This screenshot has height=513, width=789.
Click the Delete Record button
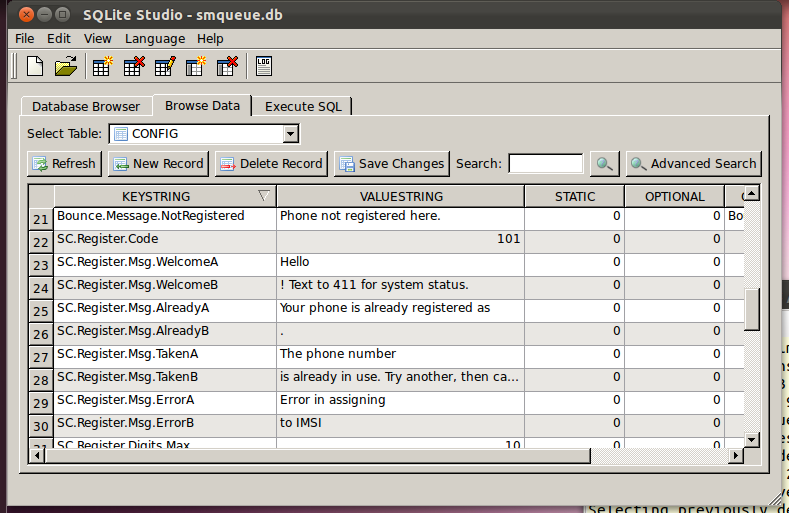coord(270,164)
